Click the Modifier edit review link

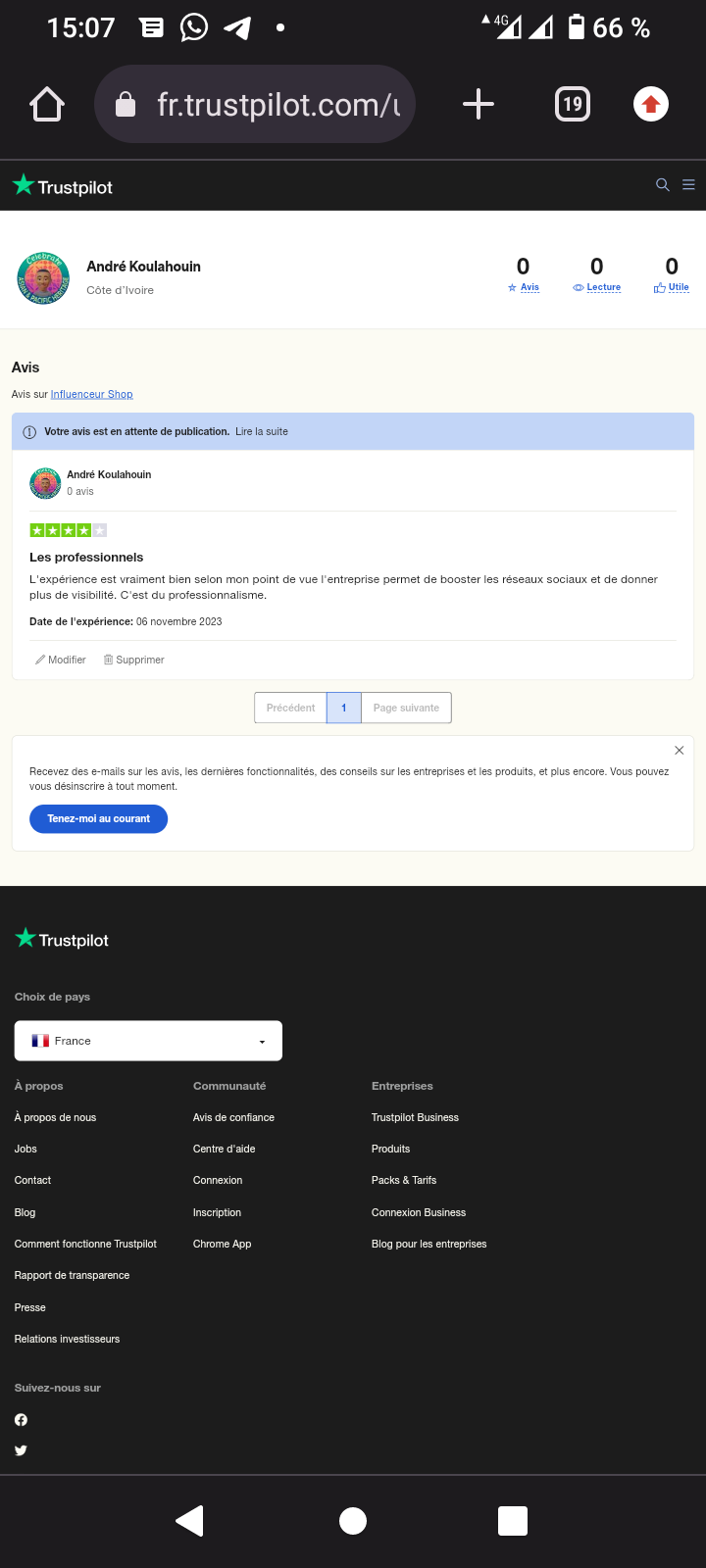pos(61,660)
